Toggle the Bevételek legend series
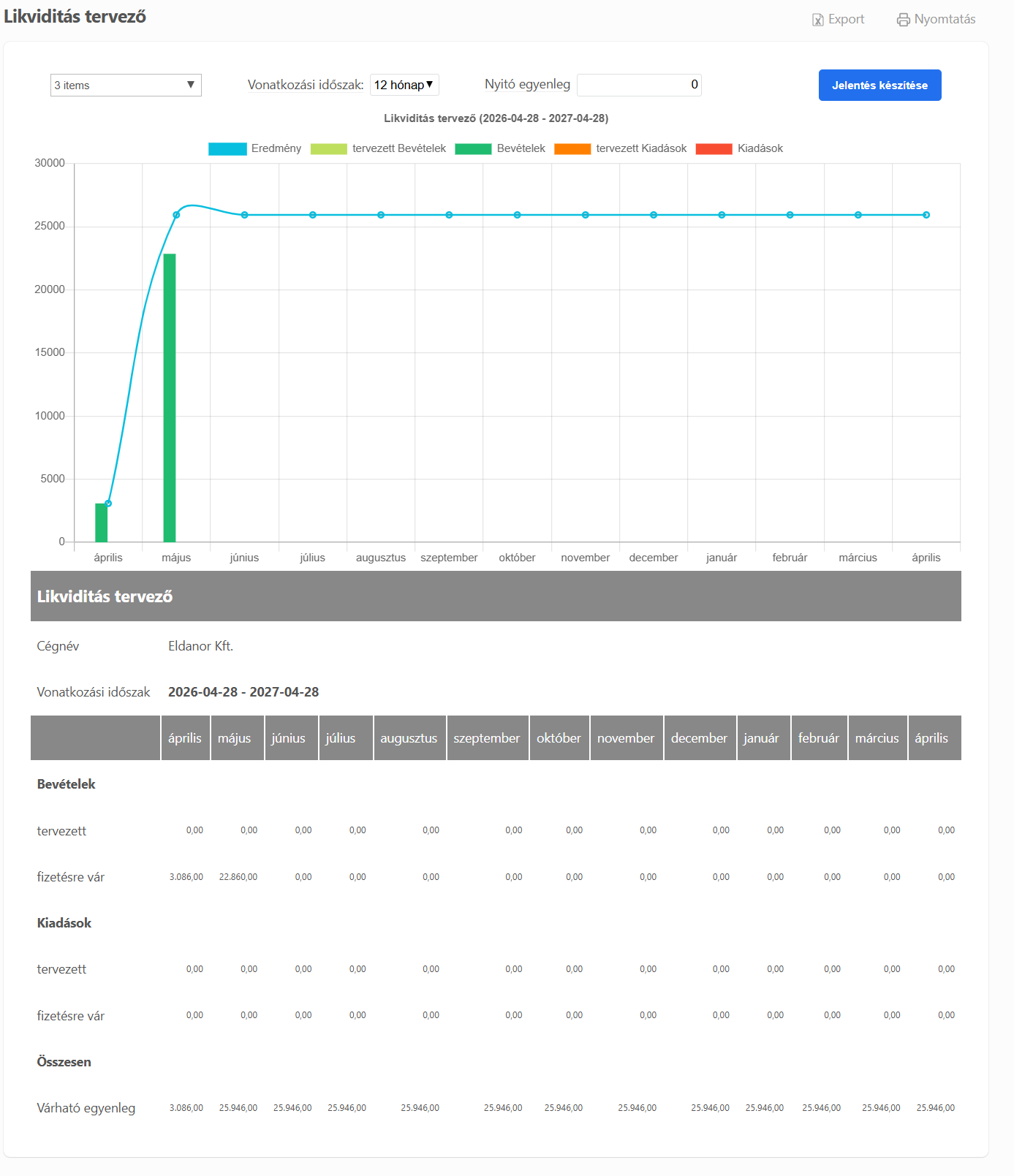The image size is (1014, 1176). (473, 148)
